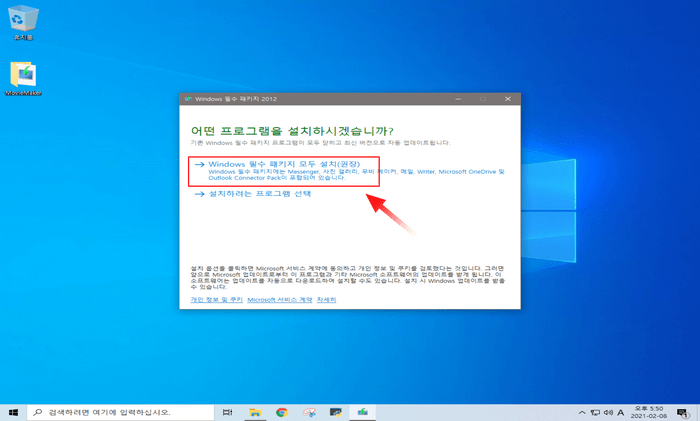The height and width of the screenshot is (421, 700).
Task: Click the taskbar search box
Action: (x=121, y=413)
